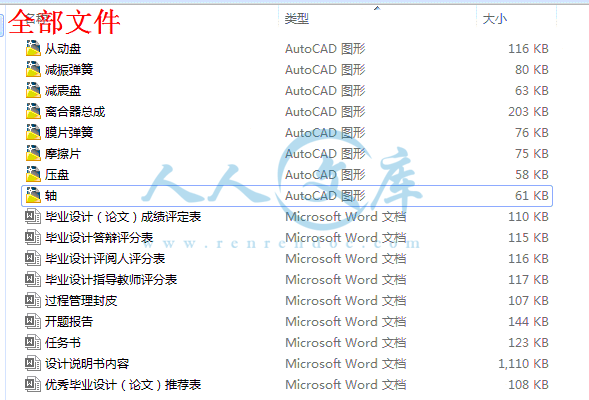589x400 pixels.
Task: Click the 63 KB size of 减震盘
Action: [532, 91]
